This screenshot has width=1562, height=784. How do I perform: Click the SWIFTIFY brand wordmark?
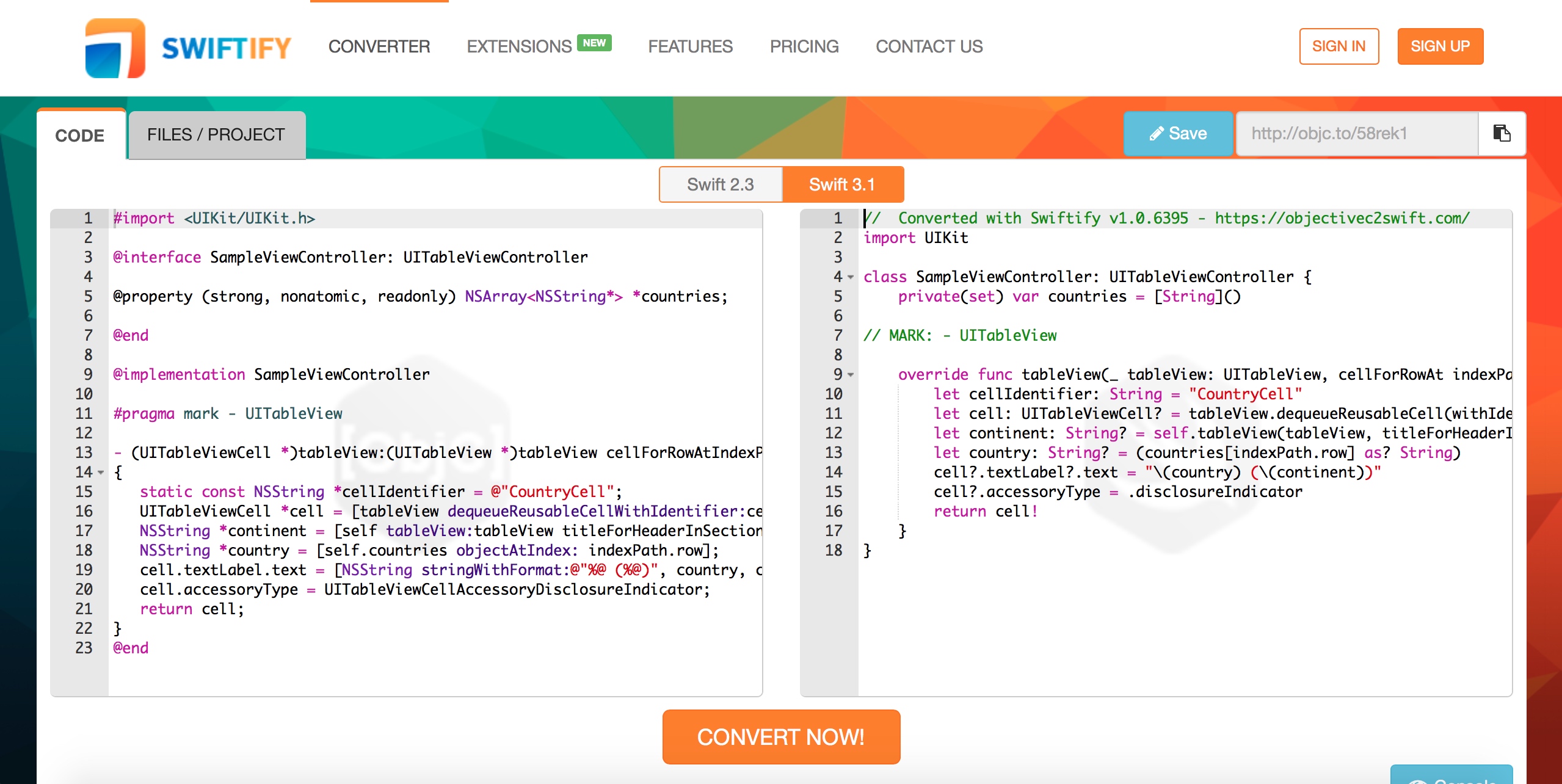point(227,48)
